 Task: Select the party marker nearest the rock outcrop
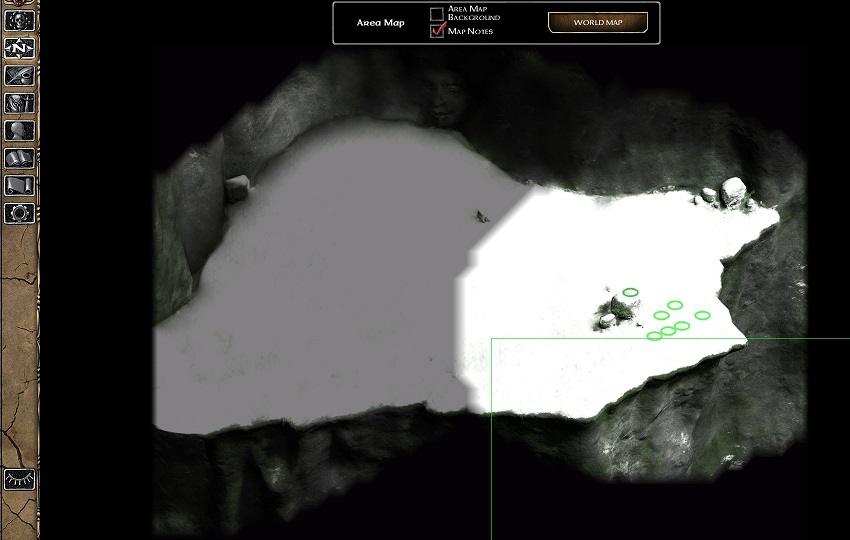pos(630,292)
